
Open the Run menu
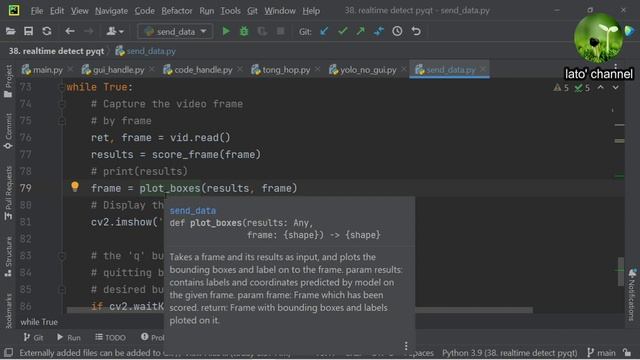pos(207,11)
